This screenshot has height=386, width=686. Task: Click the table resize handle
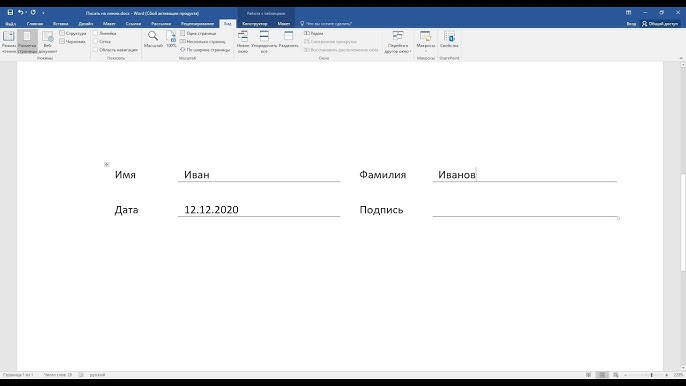618,218
